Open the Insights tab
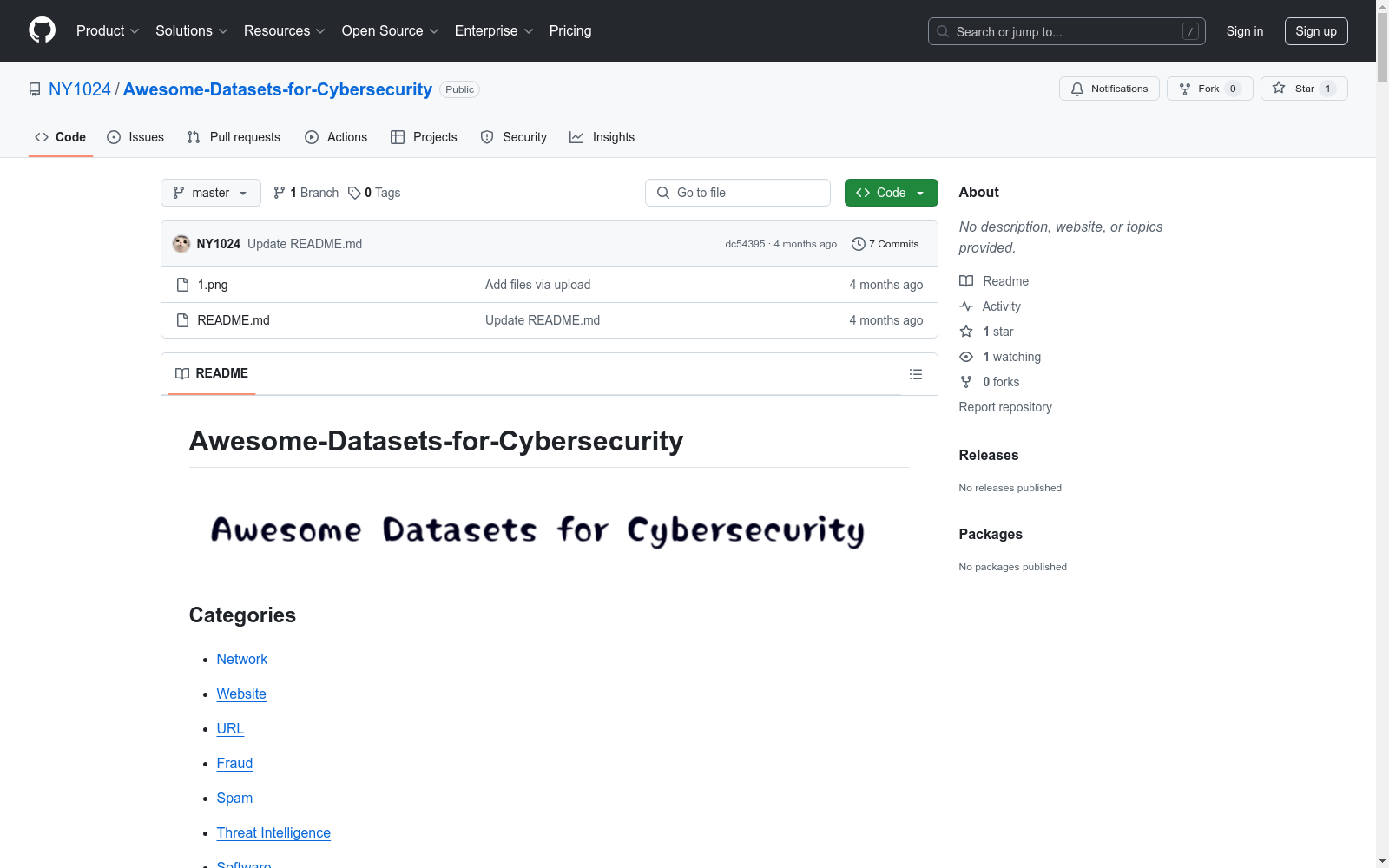 point(602,137)
